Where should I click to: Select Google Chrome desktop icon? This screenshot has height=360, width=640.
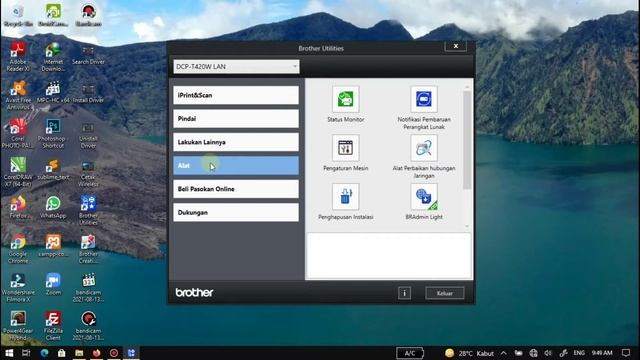pyautogui.click(x=18, y=248)
